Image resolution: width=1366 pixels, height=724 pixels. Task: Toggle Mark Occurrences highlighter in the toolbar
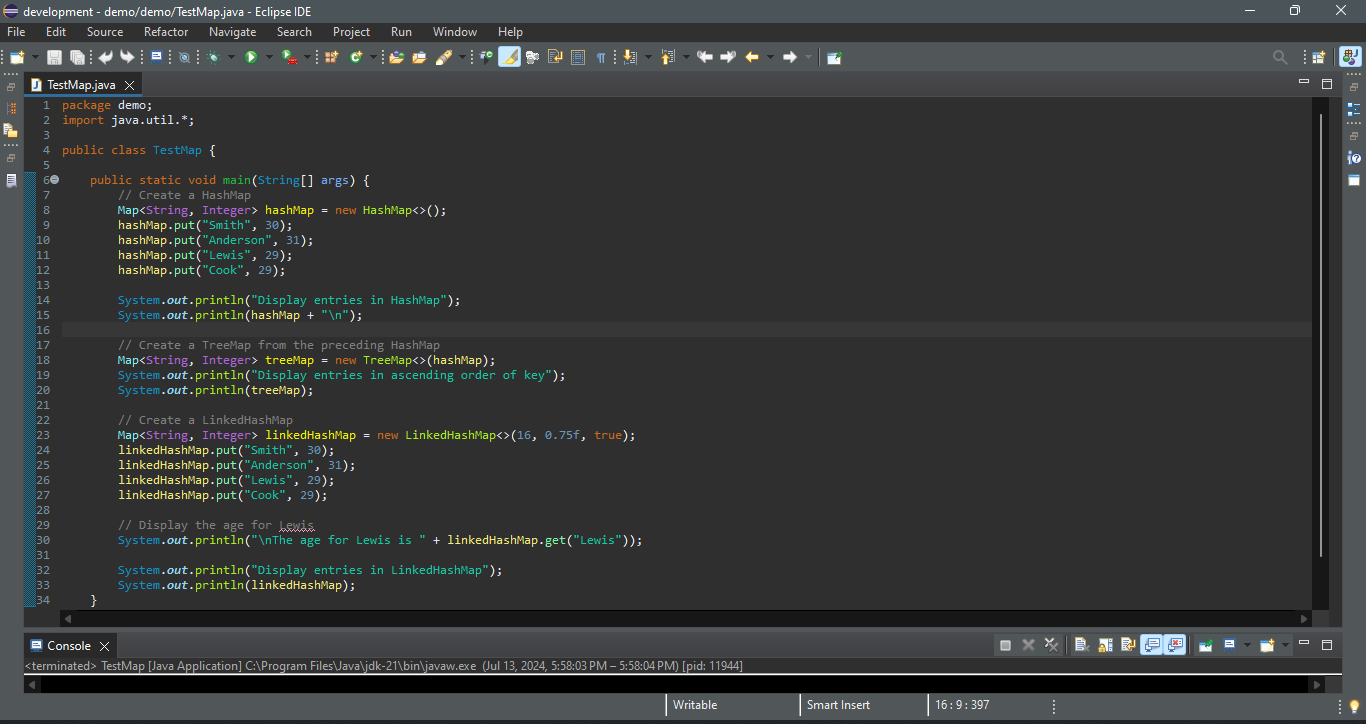click(x=509, y=57)
